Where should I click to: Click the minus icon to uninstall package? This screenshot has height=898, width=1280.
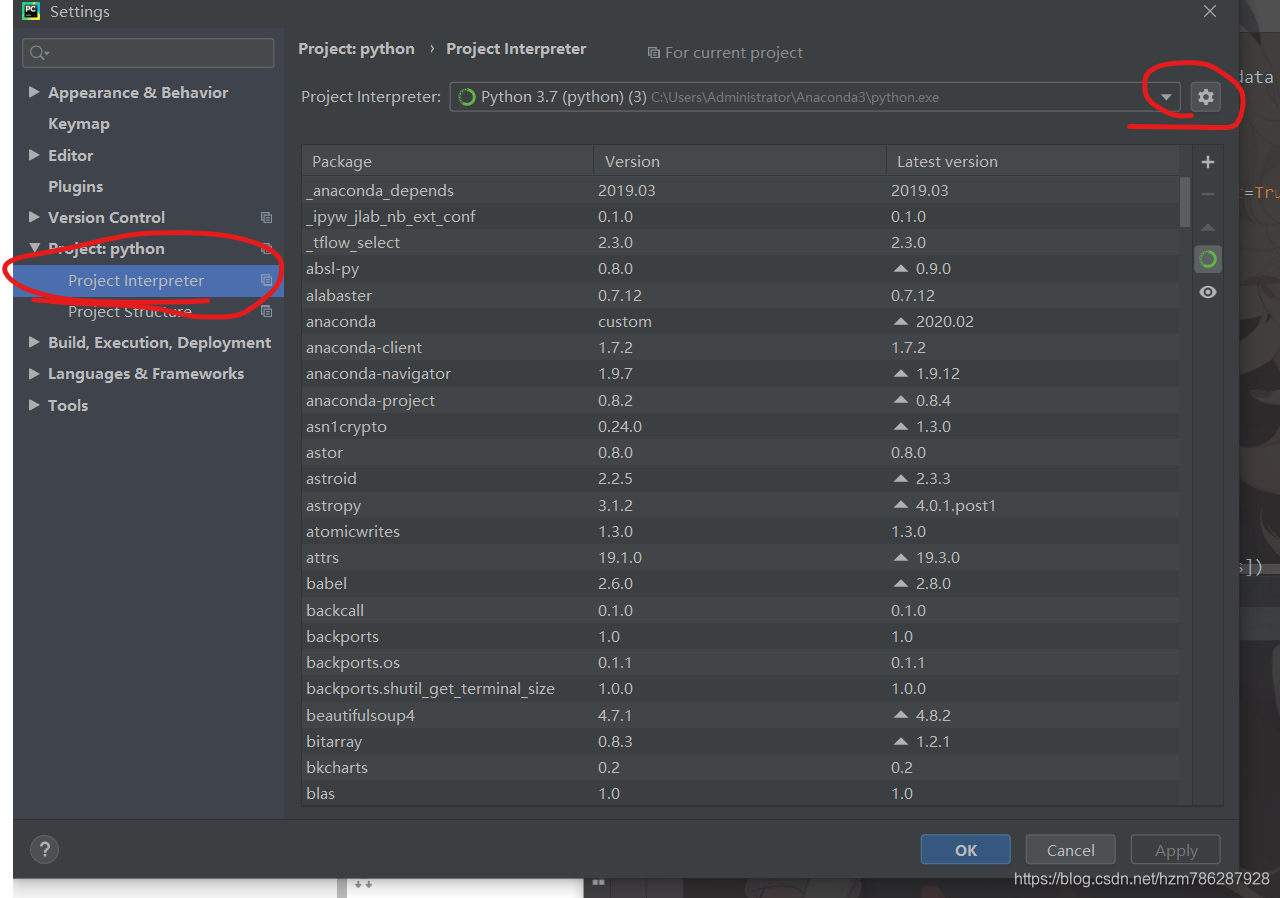tap(1208, 194)
